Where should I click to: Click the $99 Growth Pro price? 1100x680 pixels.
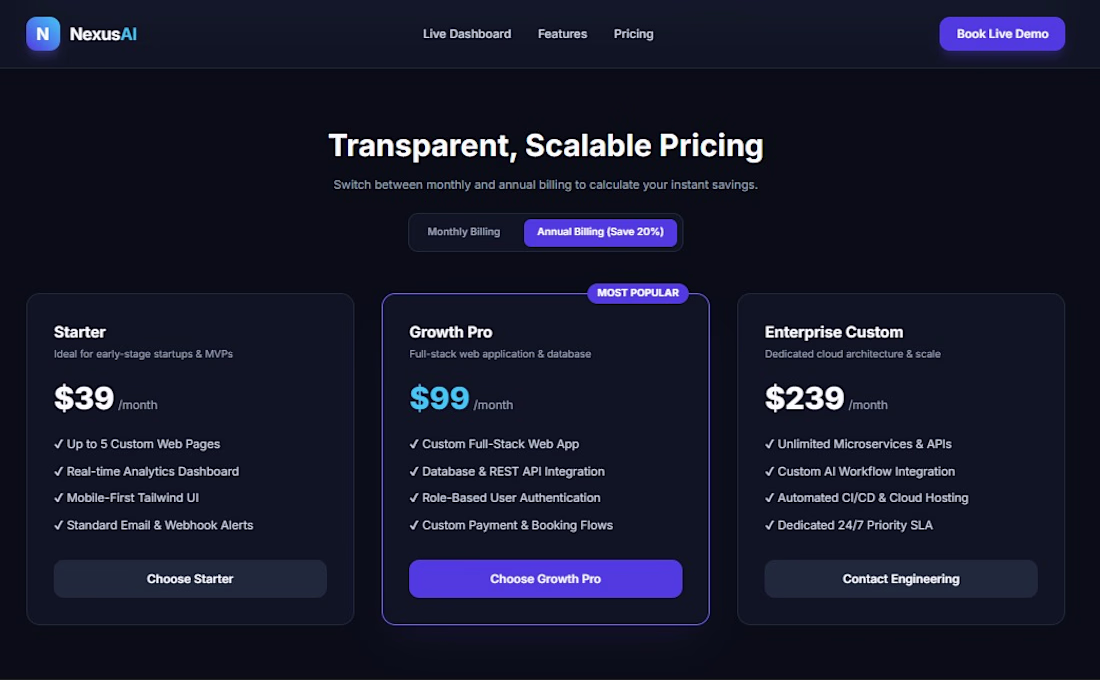(439, 398)
